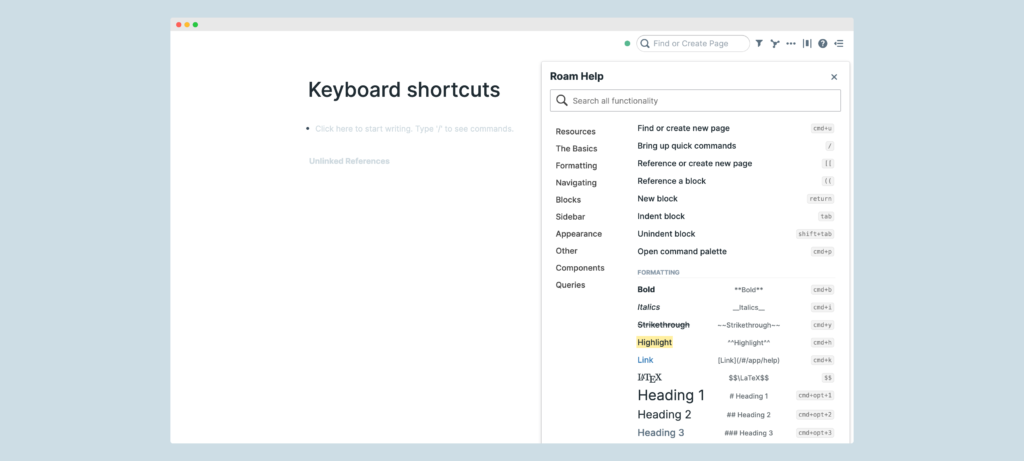The image size is (1024, 461).
Task: Click the blue Link example
Action: click(645, 360)
